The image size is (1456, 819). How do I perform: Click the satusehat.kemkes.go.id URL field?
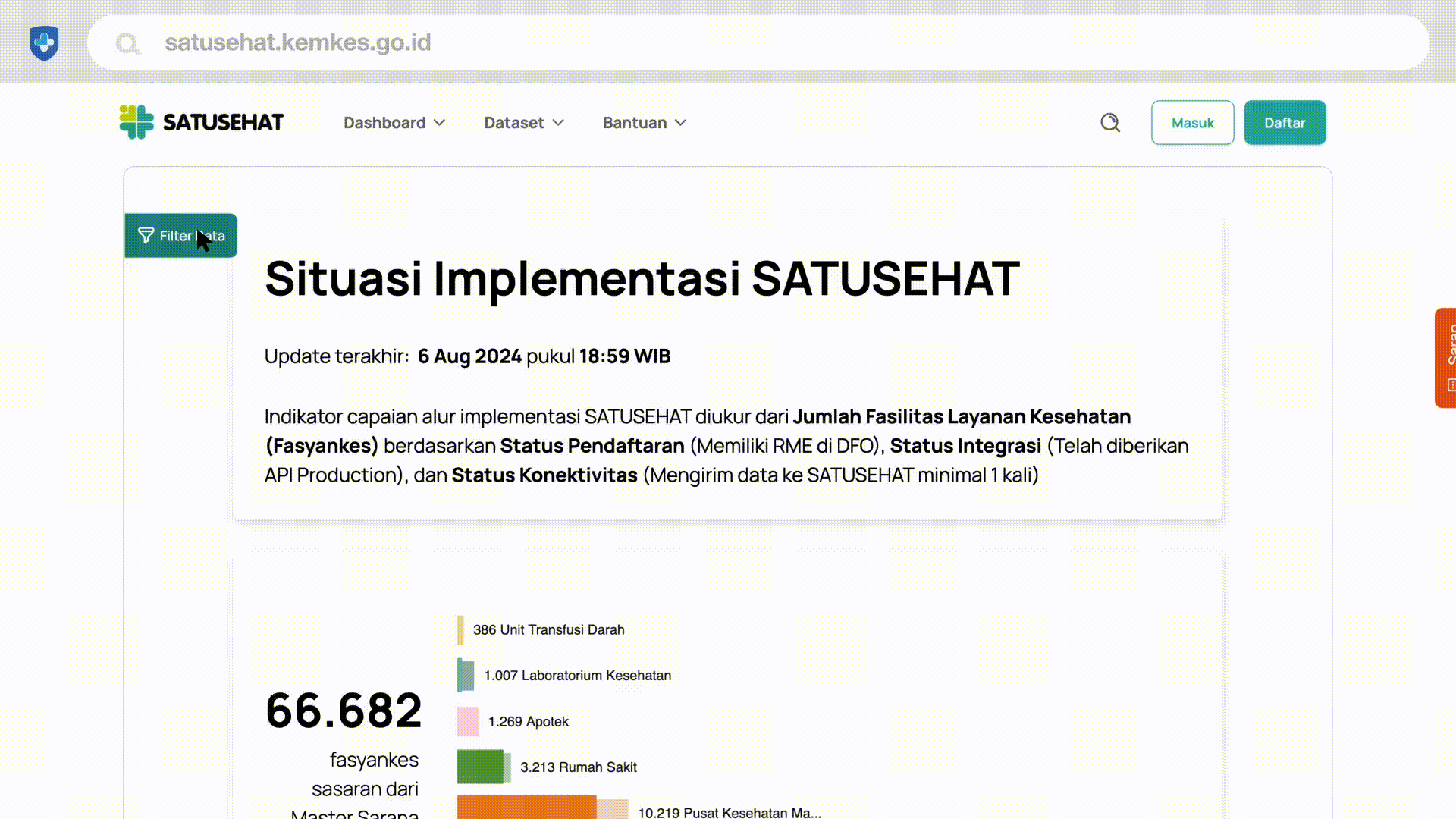[x=297, y=42]
